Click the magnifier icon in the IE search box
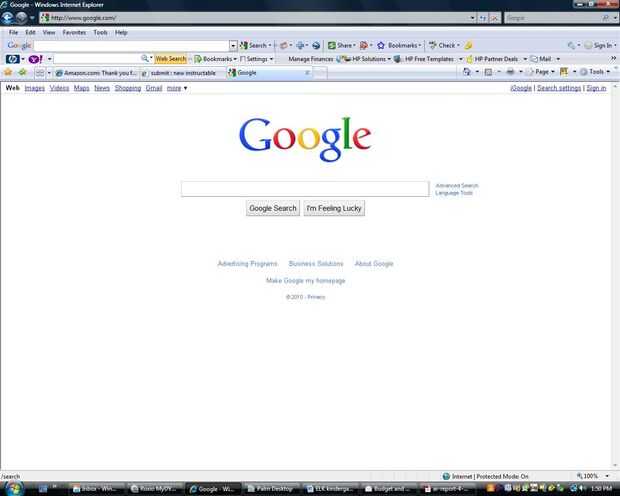 point(605,18)
